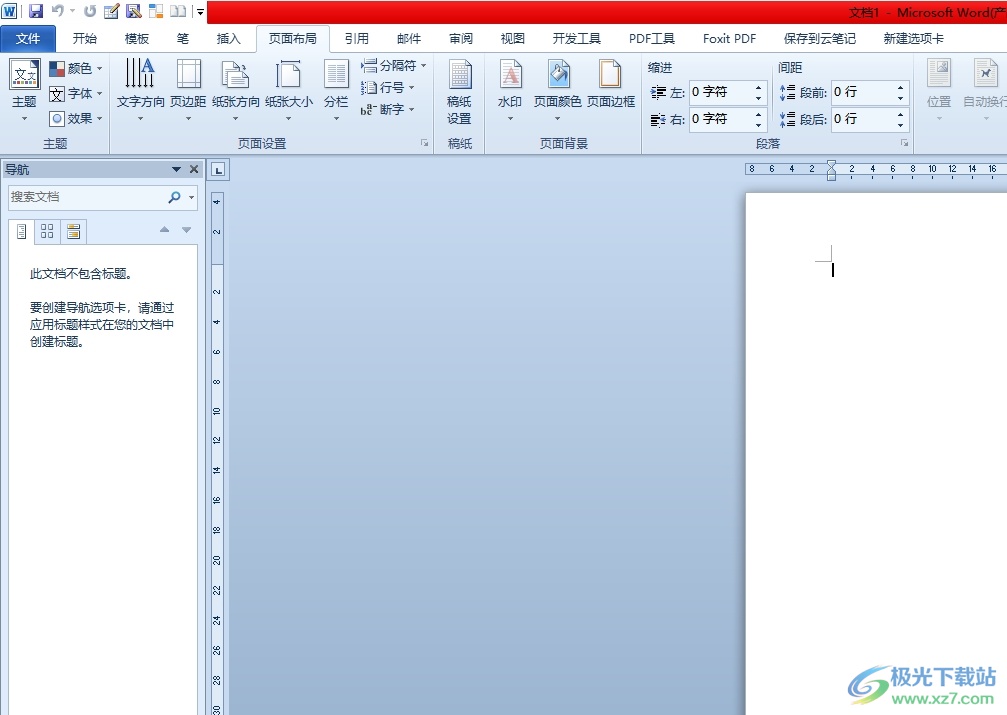Decrease right indent with down stepper
This screenshot has width=1007, height=715.
(758, 125)
